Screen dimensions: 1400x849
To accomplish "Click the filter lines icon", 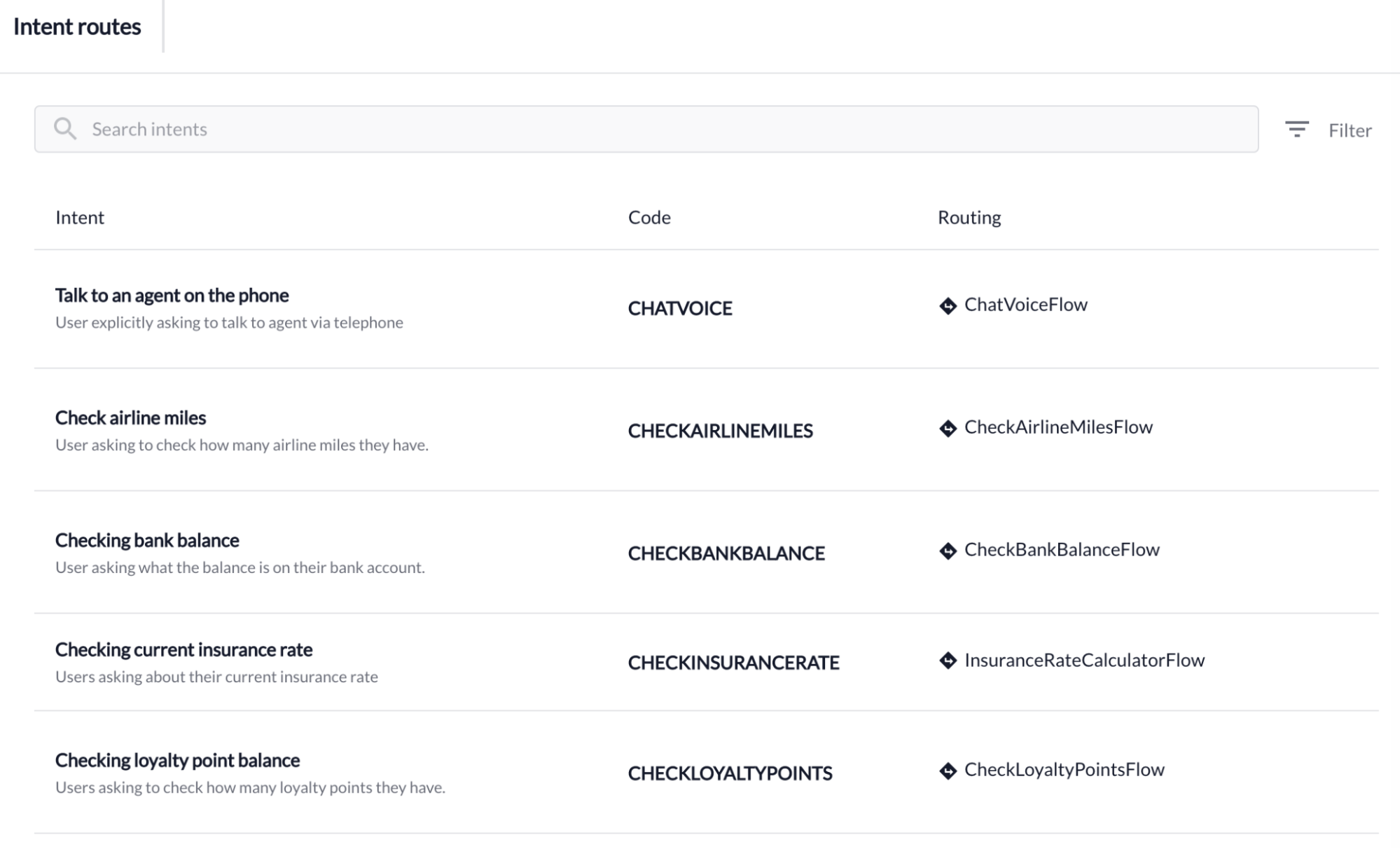I will (1296, 130).
